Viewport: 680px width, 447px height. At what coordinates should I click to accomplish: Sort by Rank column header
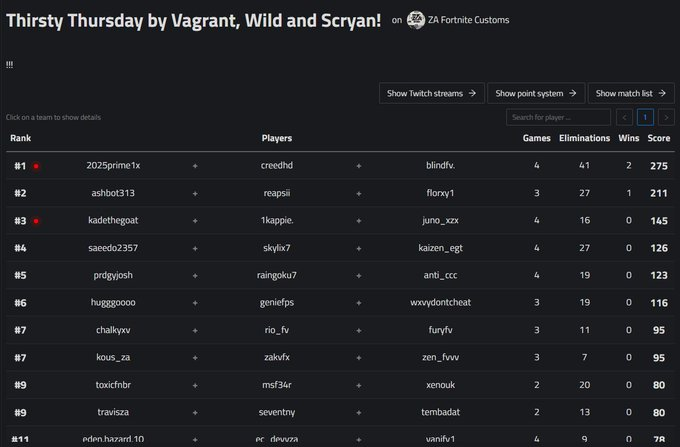(20, 138)
